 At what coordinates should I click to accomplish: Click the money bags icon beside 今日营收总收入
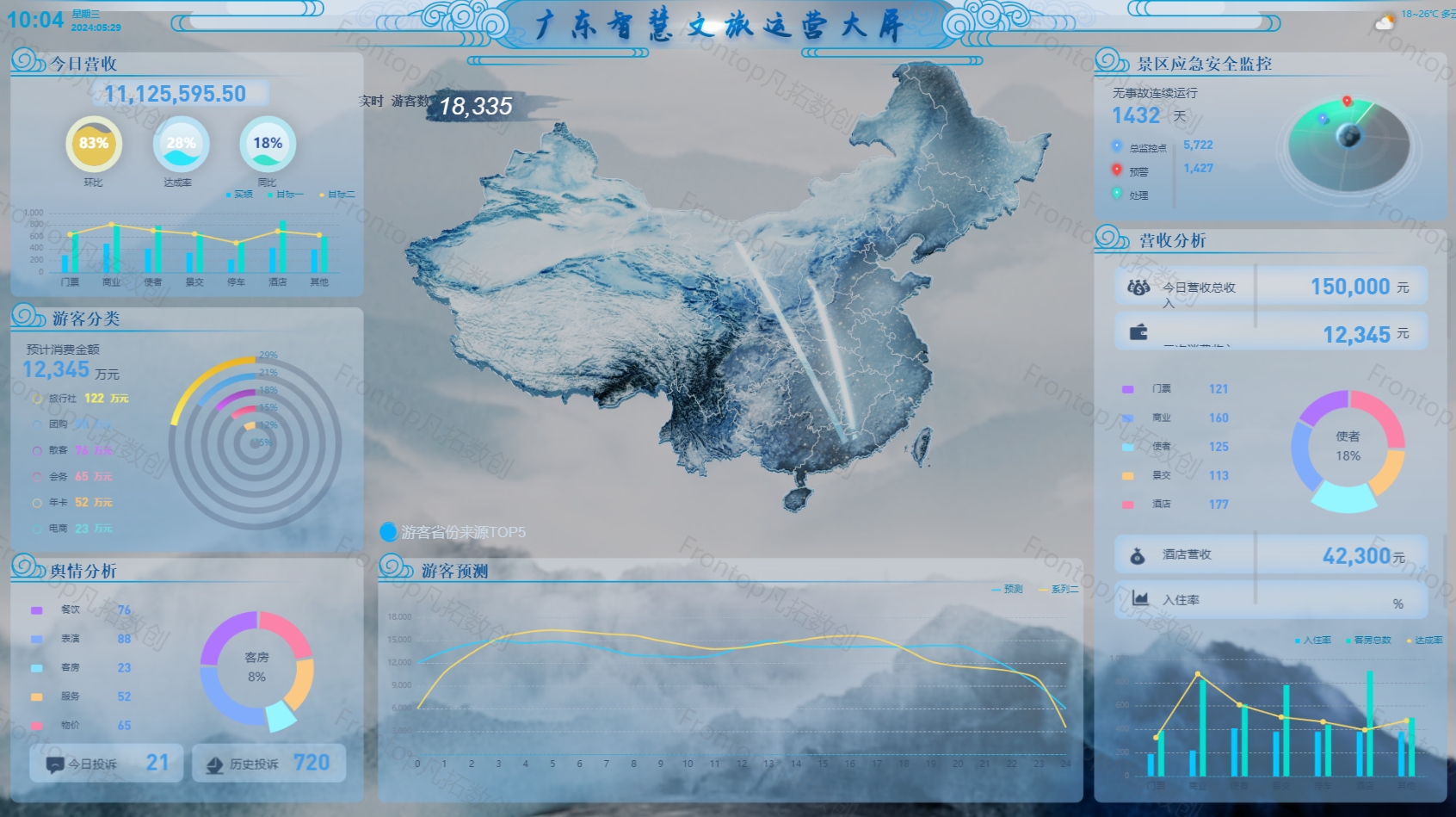point(1138,288)
